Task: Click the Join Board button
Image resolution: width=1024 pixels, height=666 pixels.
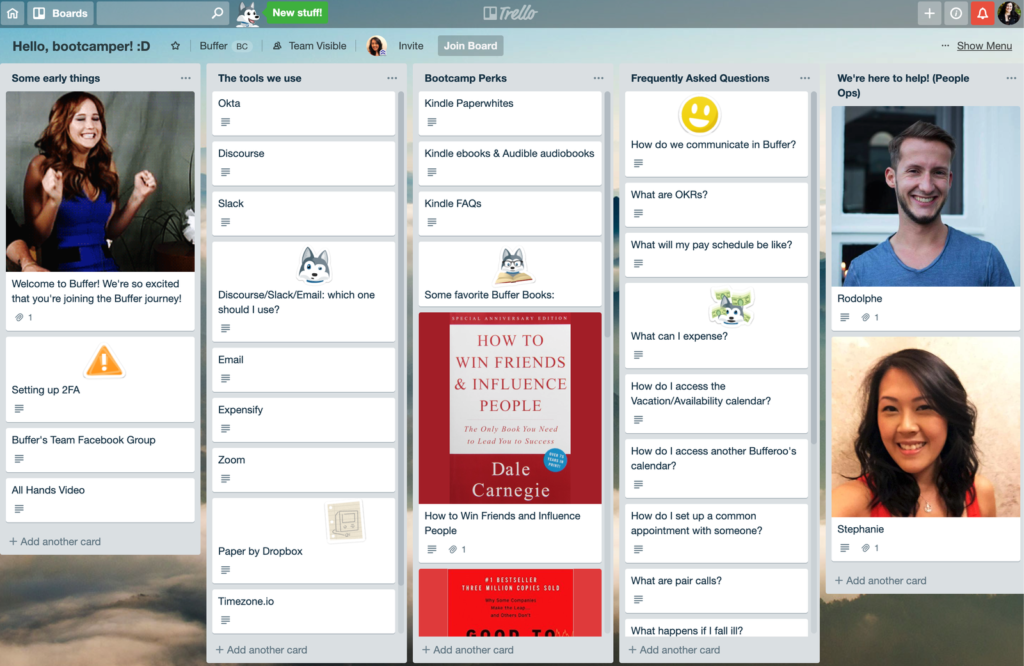Action: point(470,45)
